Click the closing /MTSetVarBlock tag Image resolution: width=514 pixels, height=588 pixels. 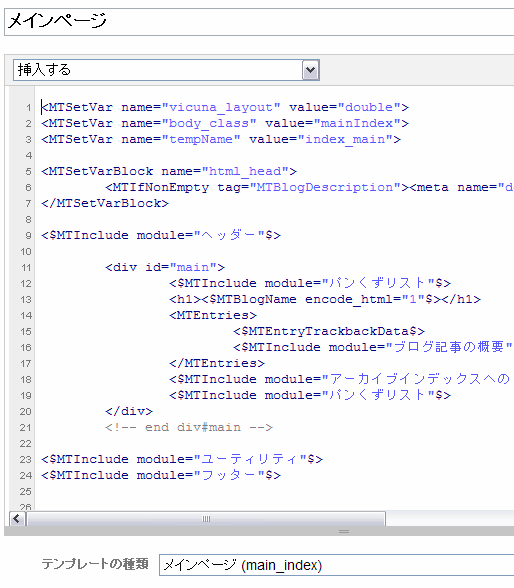(x=105, y=204)
